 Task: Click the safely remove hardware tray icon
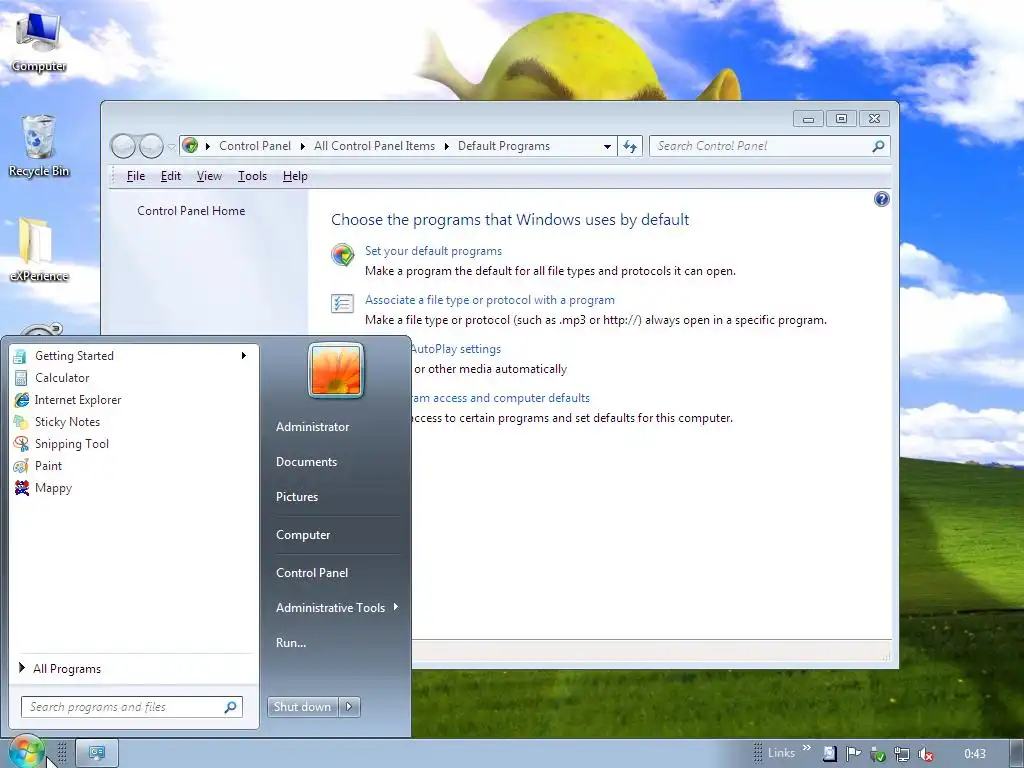point(877,754)
